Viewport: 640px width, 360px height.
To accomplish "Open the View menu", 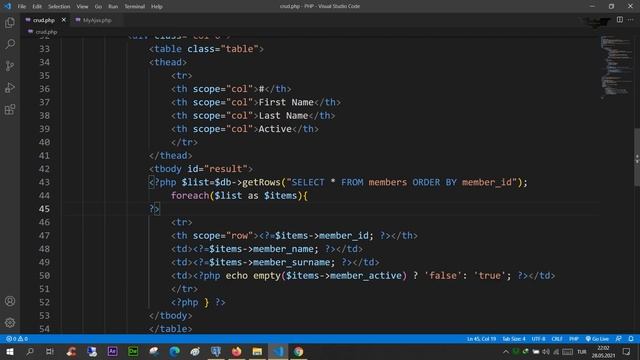I will 82,7.
